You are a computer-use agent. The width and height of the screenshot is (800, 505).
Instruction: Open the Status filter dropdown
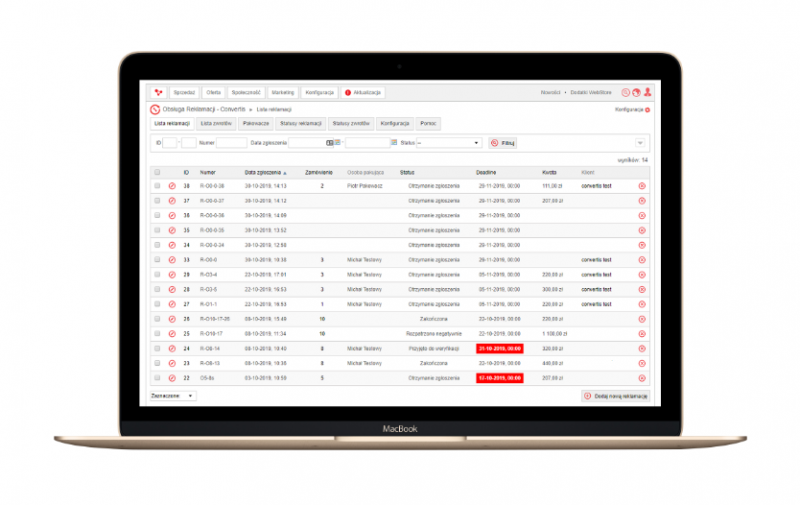click(x=449, y=143)
